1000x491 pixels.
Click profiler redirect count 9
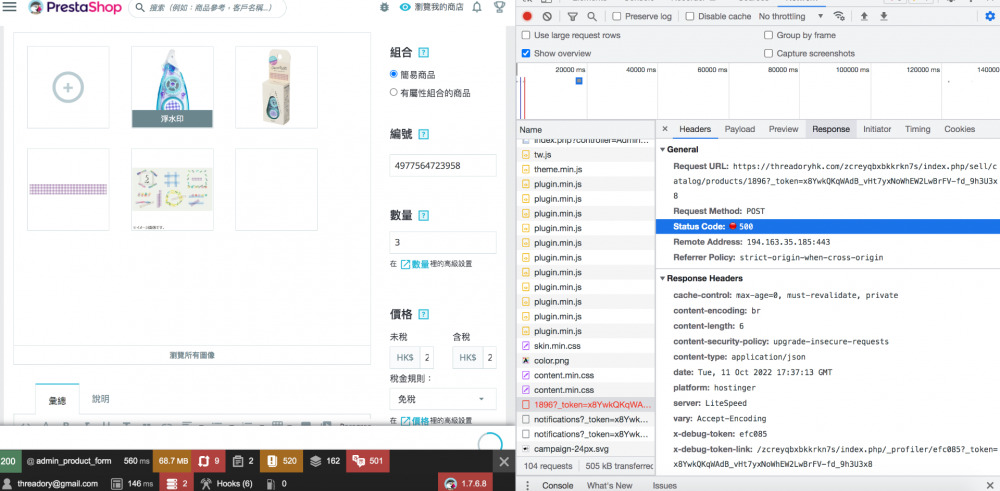coord(209,461)
